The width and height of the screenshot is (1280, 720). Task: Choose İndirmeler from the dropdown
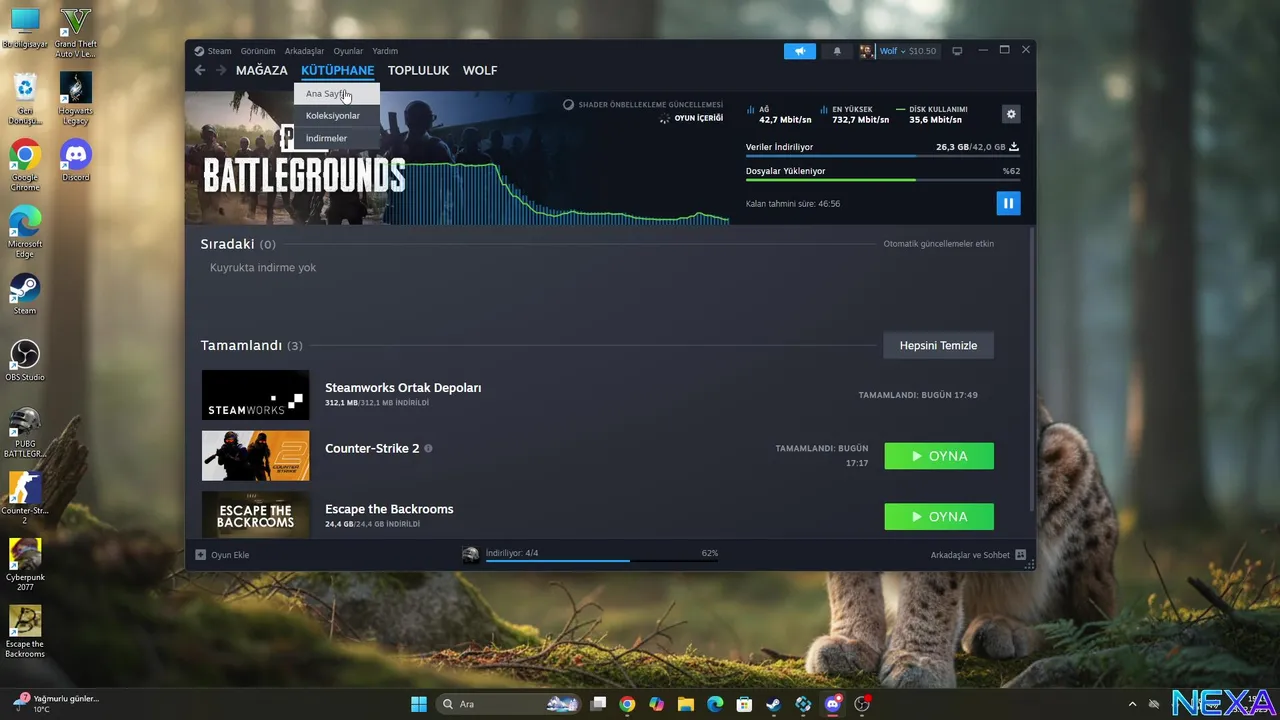click(x=337, y=138)
